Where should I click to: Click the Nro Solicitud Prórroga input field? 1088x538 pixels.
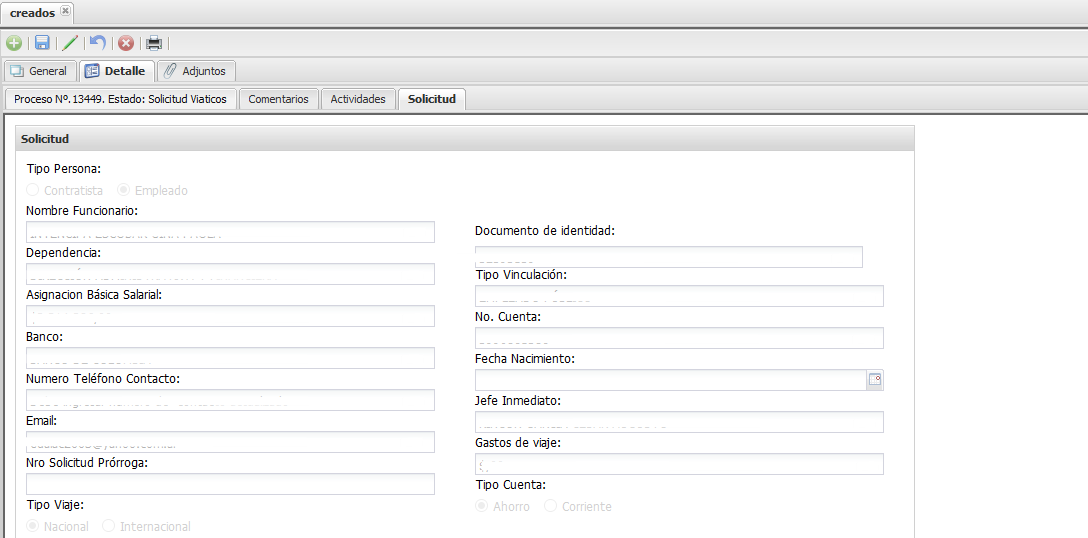(x=230, y=484)
